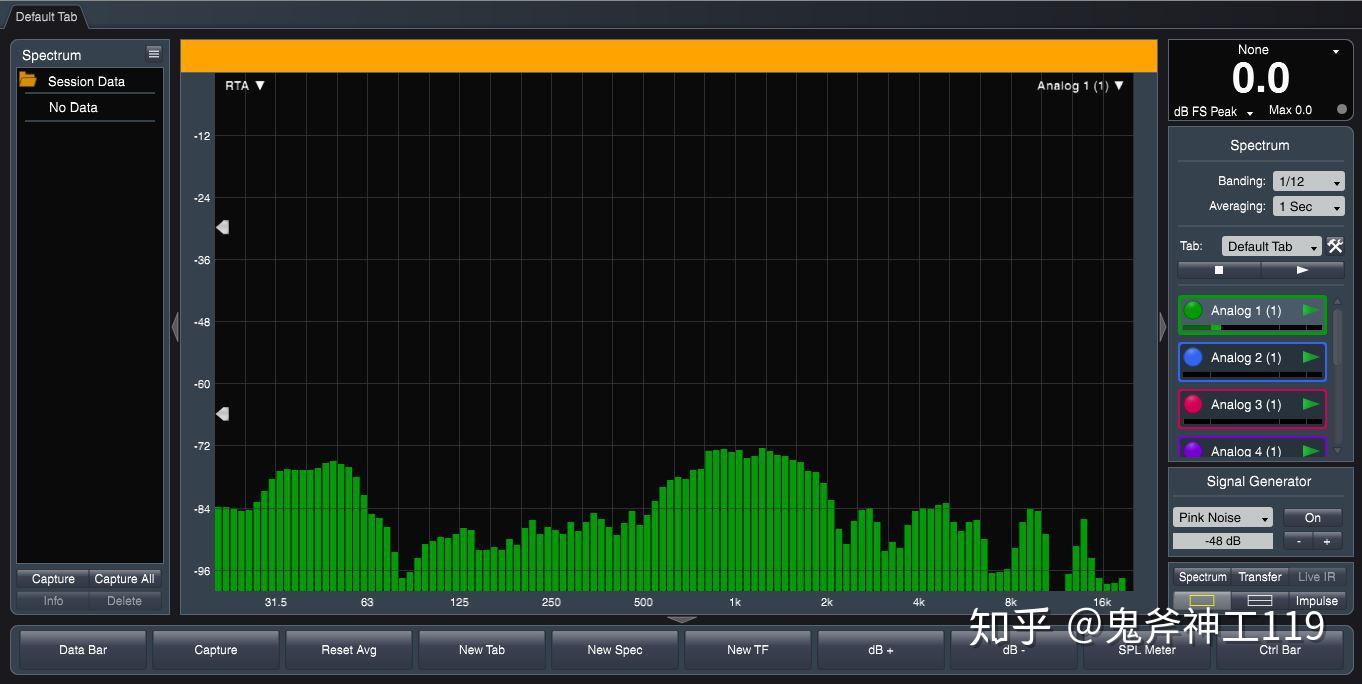Switch to Impulse mode
Image resolution: width=1362 pixels, height=684 pixels.
1316,601
